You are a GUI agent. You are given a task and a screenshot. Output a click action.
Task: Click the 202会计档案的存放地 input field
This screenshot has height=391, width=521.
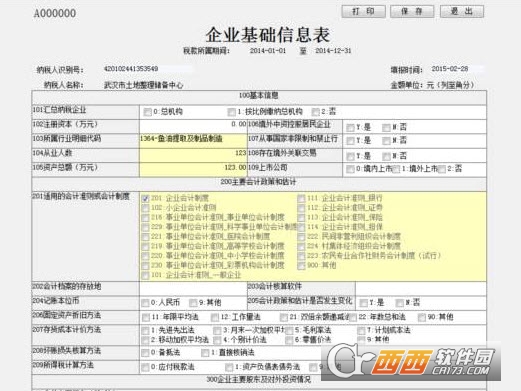(x=193, y=288)
